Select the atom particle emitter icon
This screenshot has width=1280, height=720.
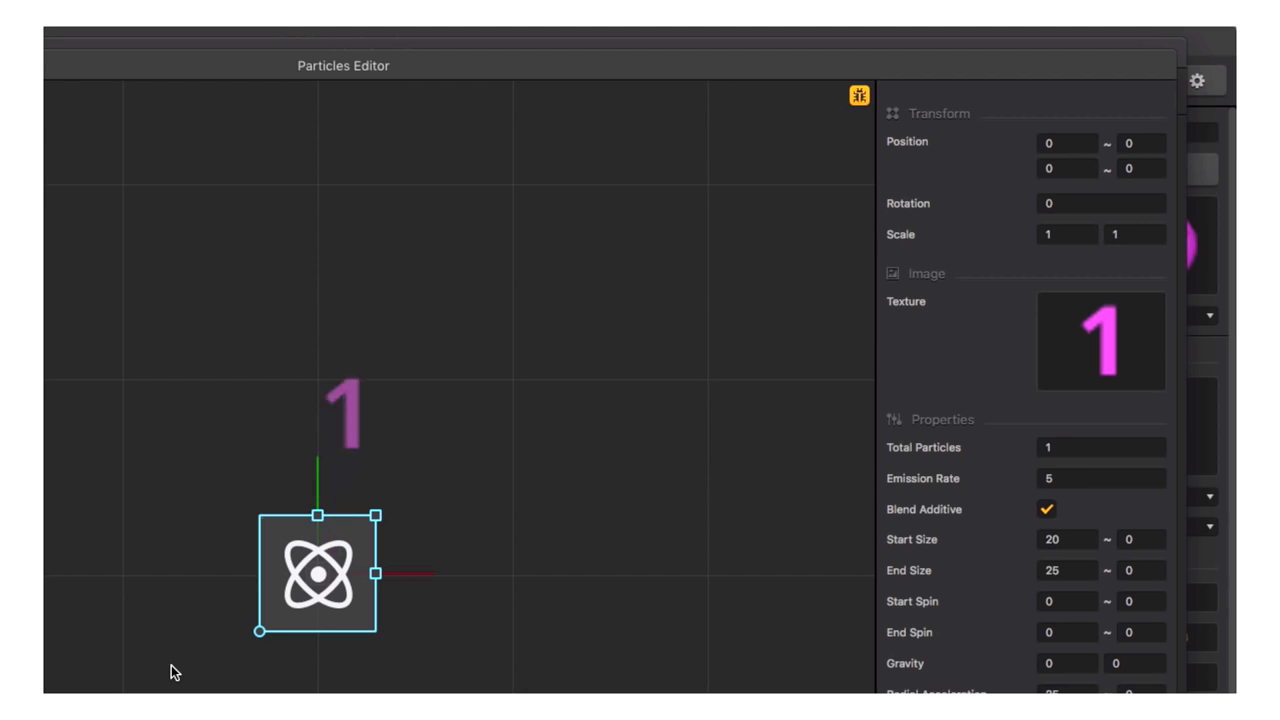pyautogui.click(x=318, y=573)
